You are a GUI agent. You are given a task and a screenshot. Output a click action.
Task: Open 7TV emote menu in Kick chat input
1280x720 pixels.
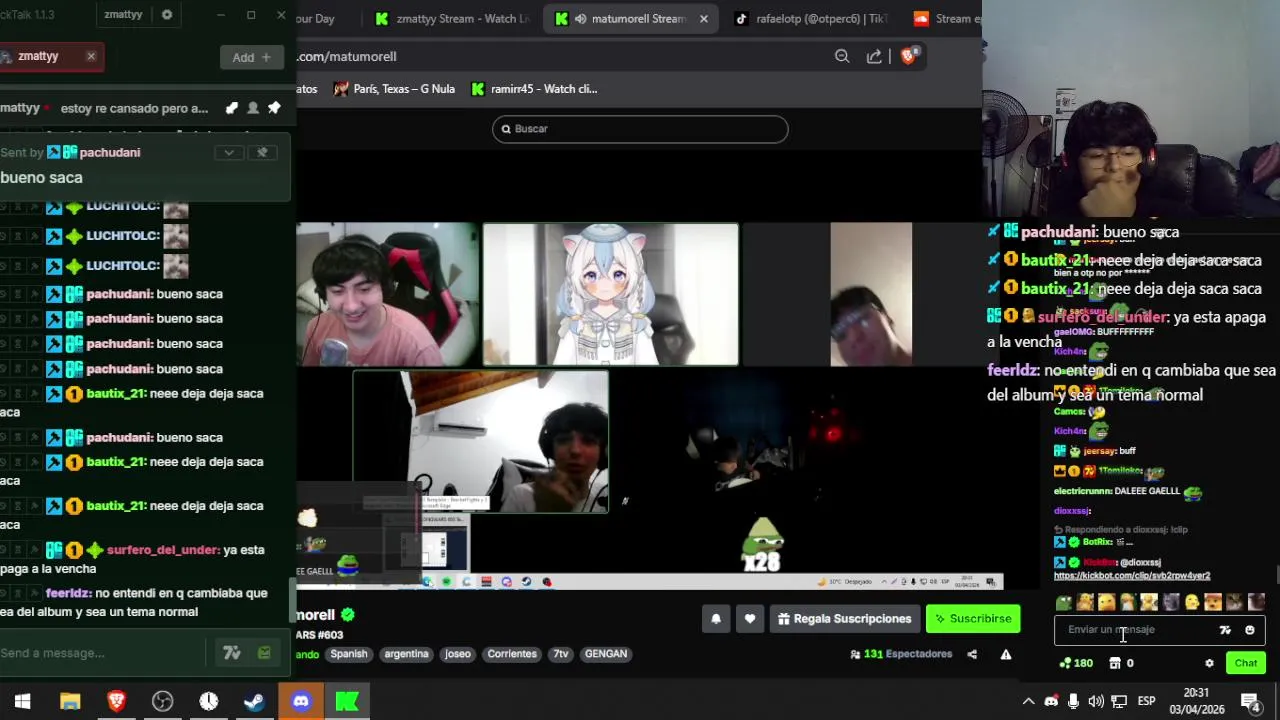point(1225,630)
